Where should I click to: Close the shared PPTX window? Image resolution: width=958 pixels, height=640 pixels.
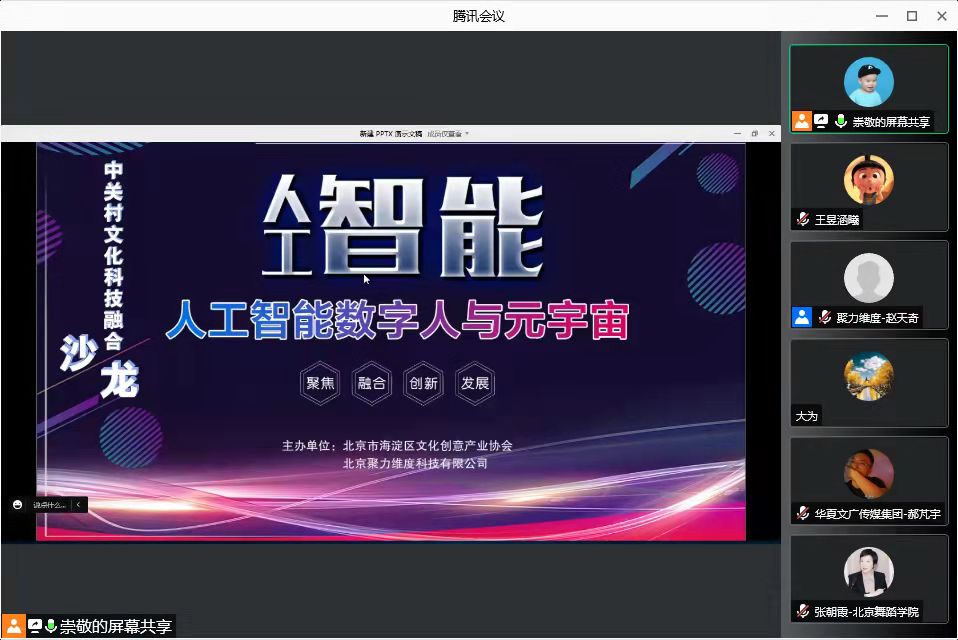tap(772, 133)
